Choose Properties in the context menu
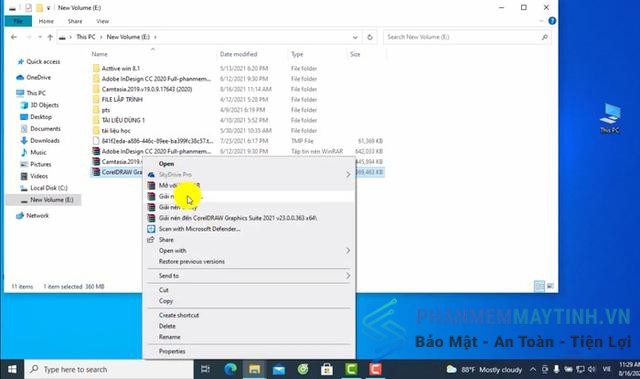Viewport: 640px width, 379px height. (172, 351)
